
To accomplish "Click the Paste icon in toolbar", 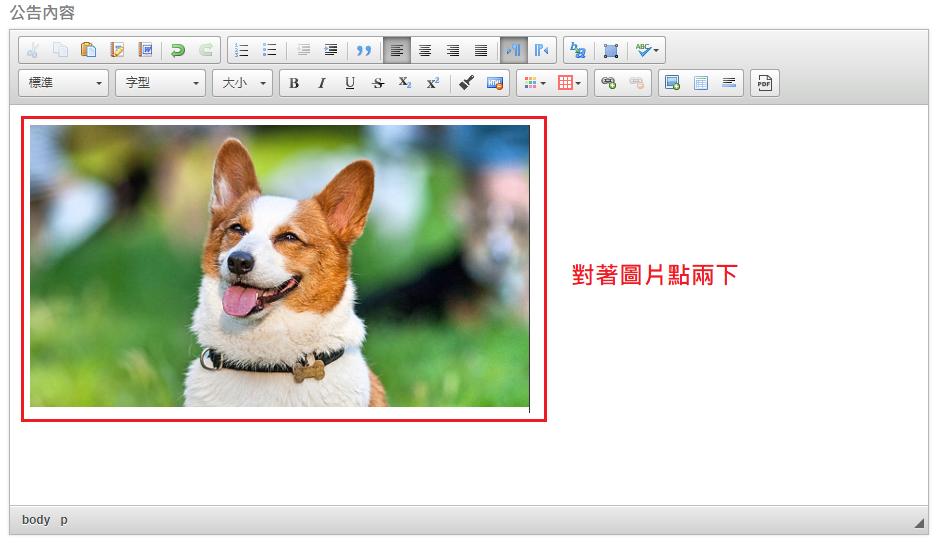I will point(89,50).
